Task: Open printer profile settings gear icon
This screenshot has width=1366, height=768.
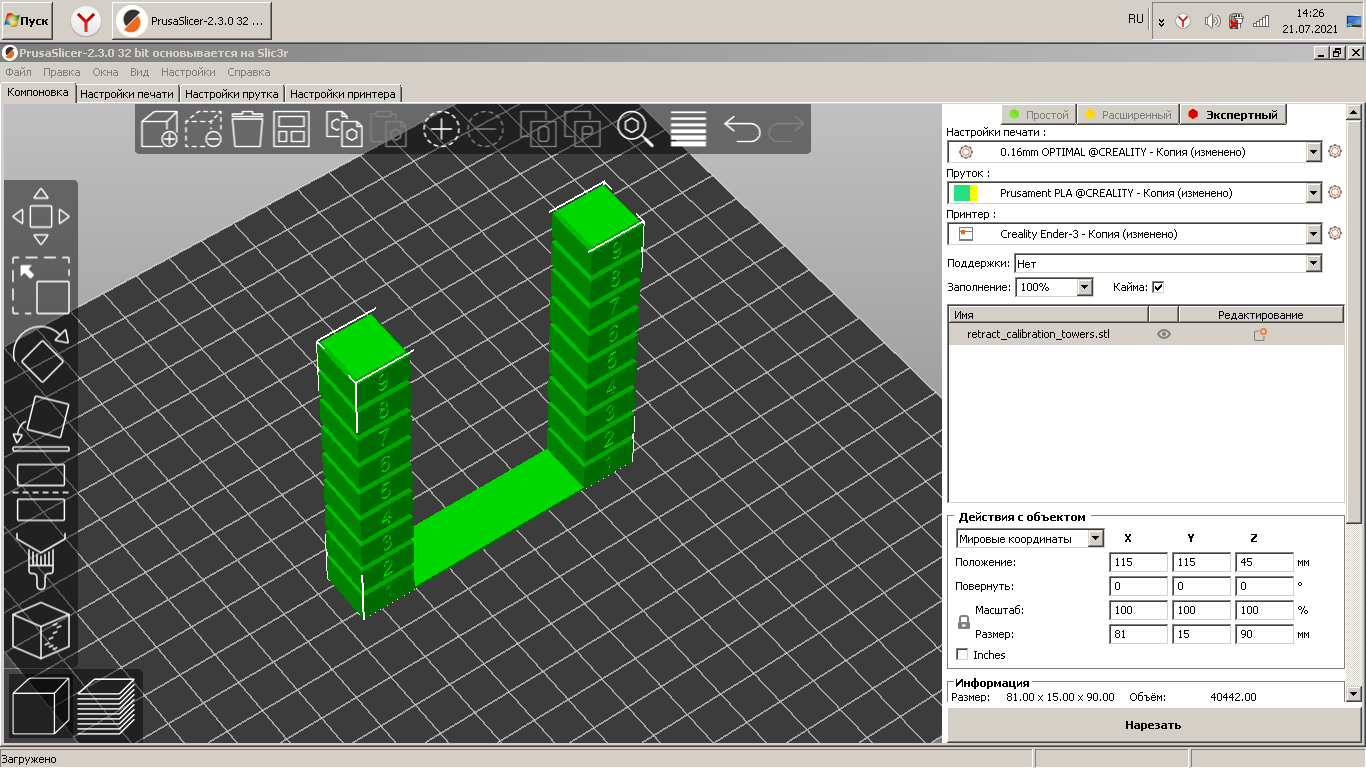Action: click(1334, 234)
